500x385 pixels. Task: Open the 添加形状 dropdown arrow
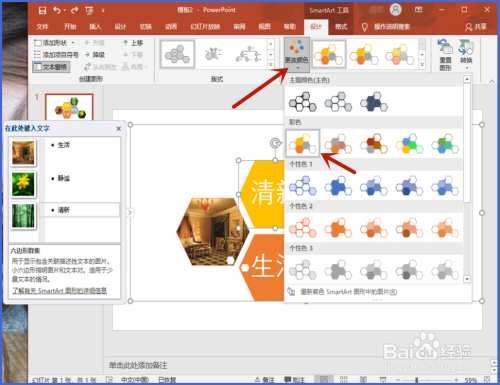coord(73,43)
